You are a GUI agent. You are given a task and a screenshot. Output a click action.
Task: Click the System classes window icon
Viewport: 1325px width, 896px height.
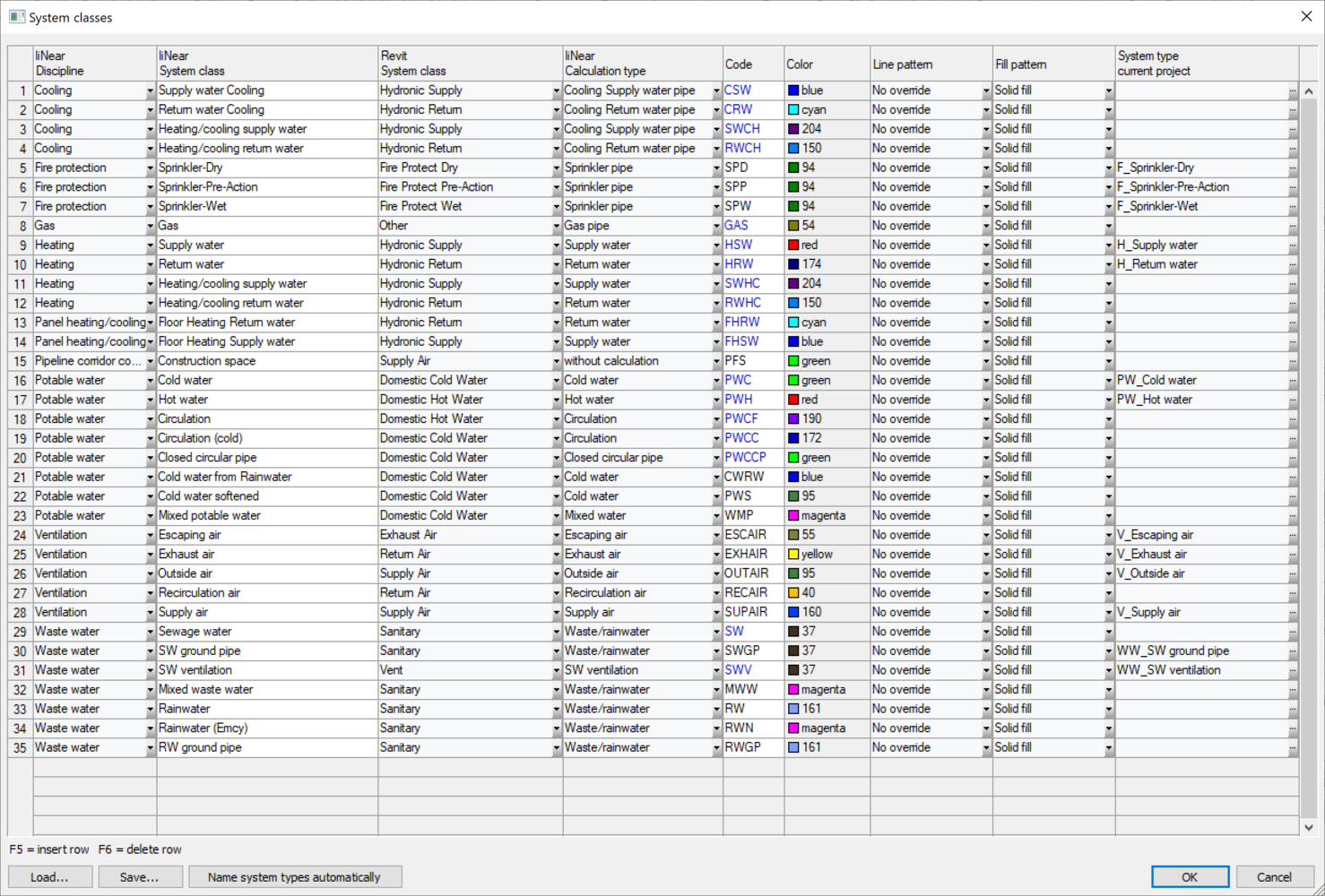tap(16, 17)
